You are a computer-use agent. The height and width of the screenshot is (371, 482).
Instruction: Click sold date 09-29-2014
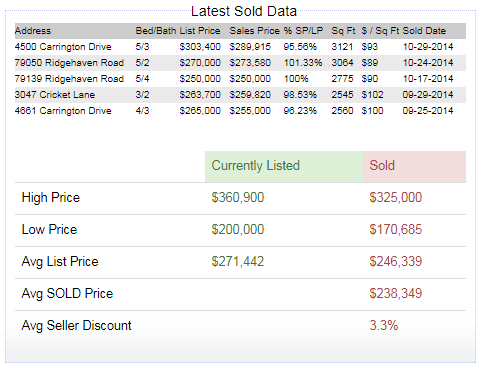(x=428, y=95)
